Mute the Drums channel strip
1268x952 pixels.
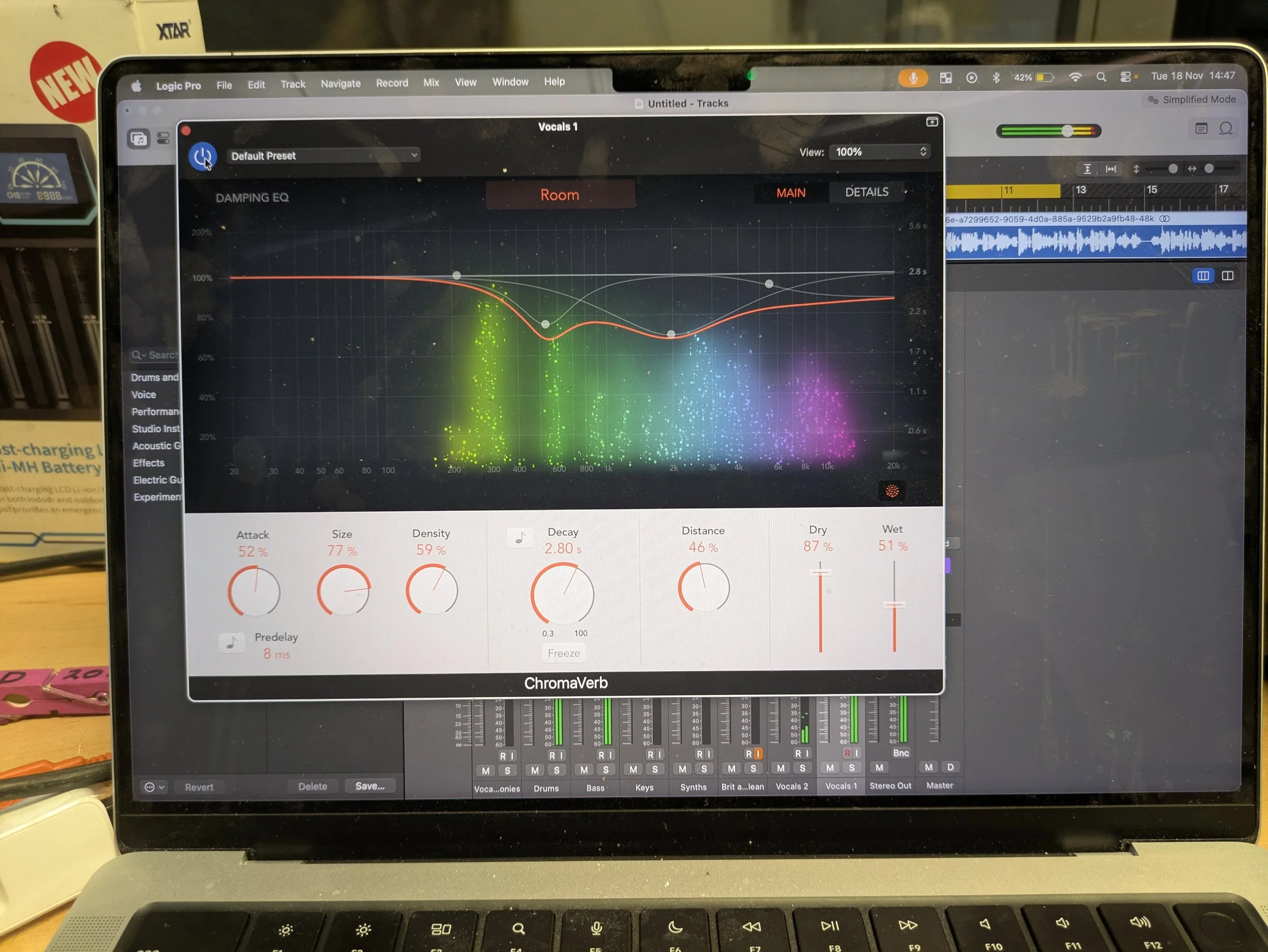point(536,770)
